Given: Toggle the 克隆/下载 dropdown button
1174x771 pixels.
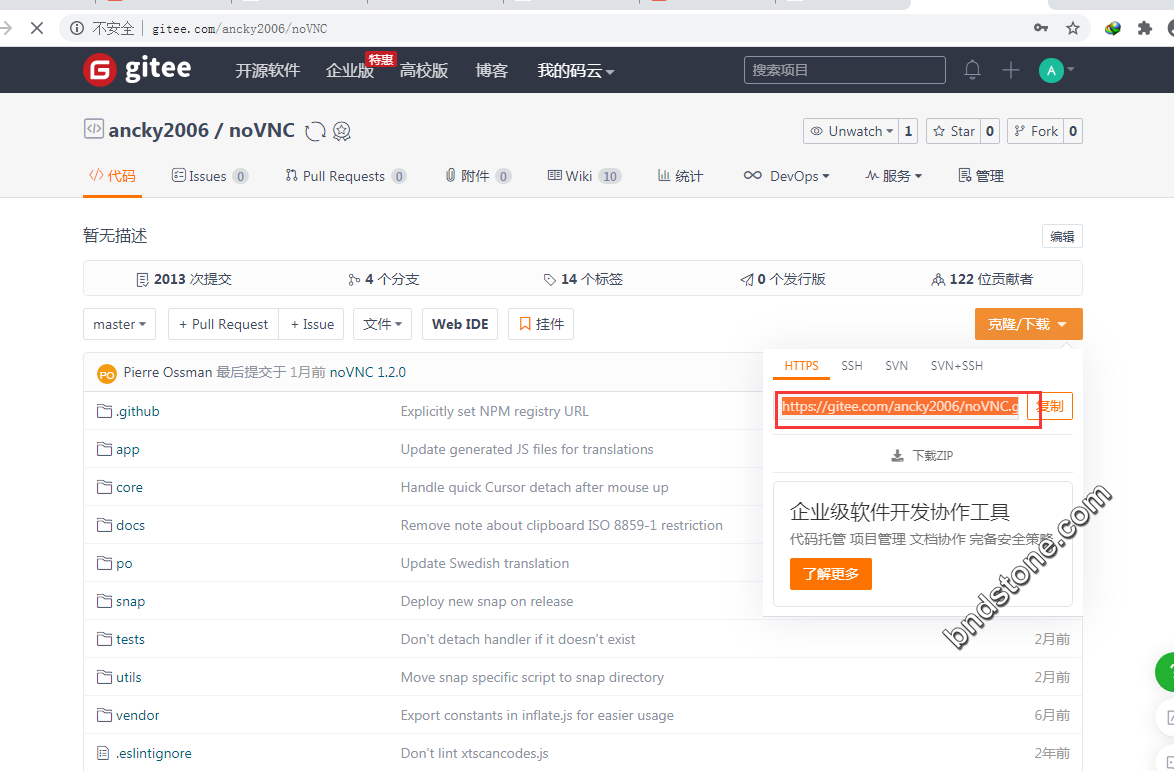Looking at the screenshot, I should point(1028,324).
